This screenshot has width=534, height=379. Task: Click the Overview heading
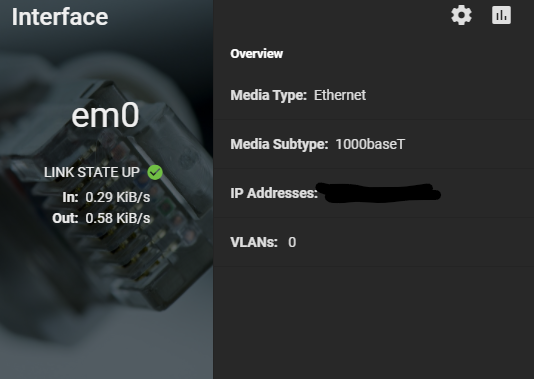(x=256, y=54)
